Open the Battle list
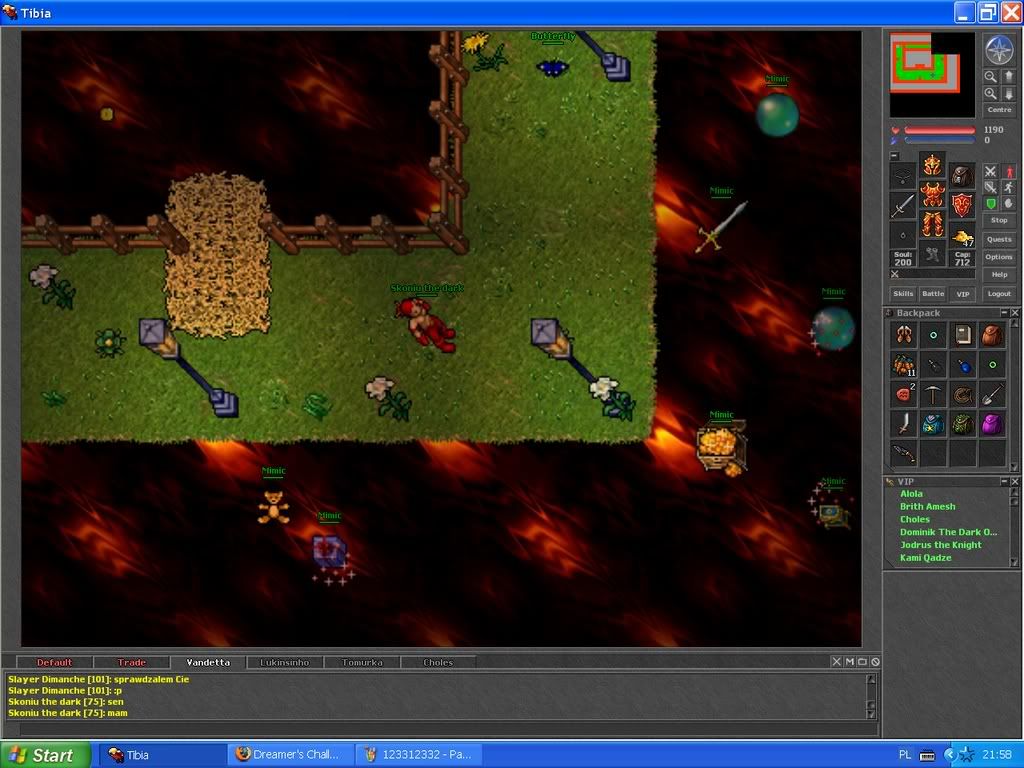Viewport: 1024px width, 768px height. (x=933, y=294)
